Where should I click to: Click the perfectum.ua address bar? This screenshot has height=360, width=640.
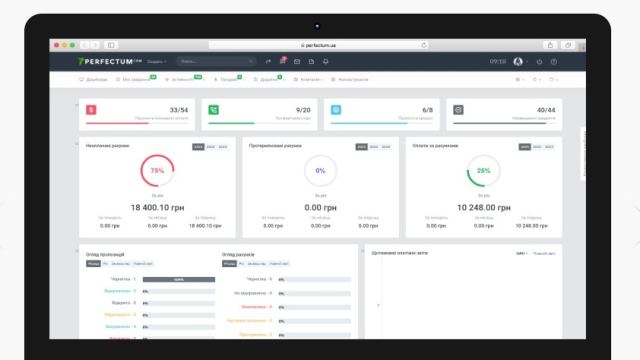[318, 45]
